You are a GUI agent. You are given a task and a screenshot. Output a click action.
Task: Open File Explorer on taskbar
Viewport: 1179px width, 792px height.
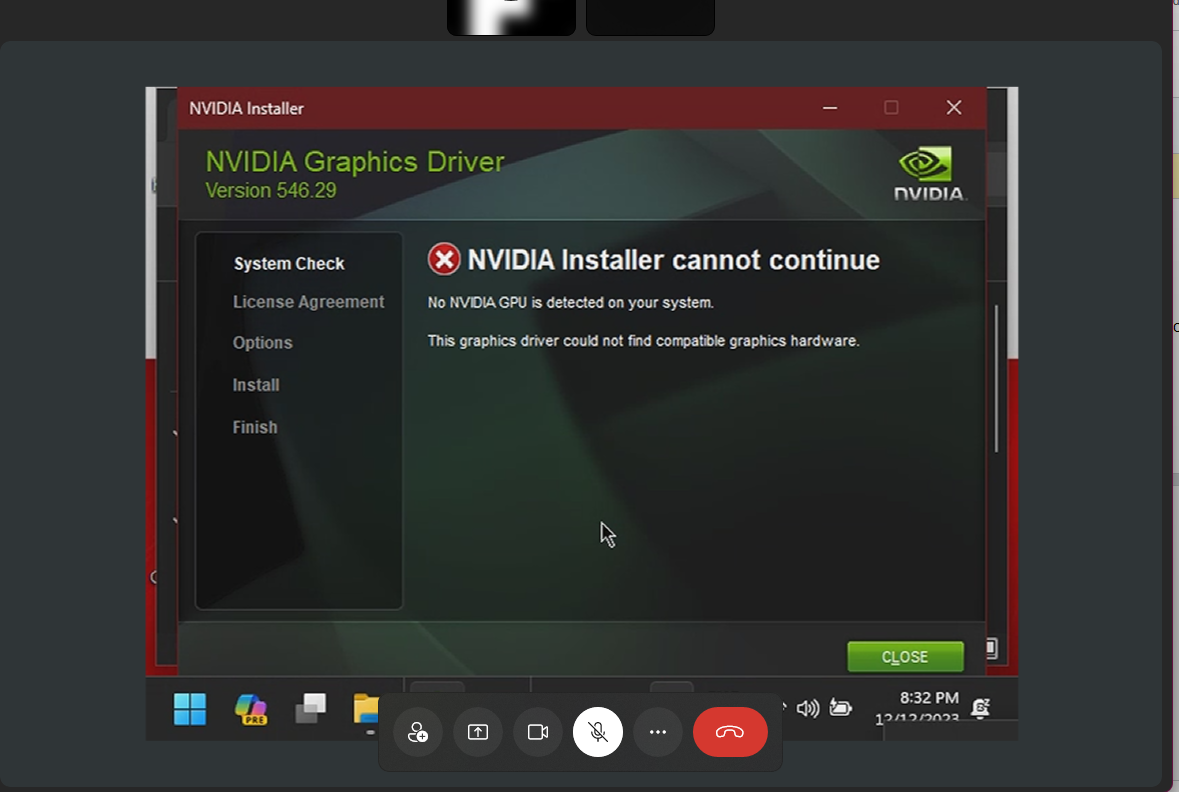click(366, 709)
